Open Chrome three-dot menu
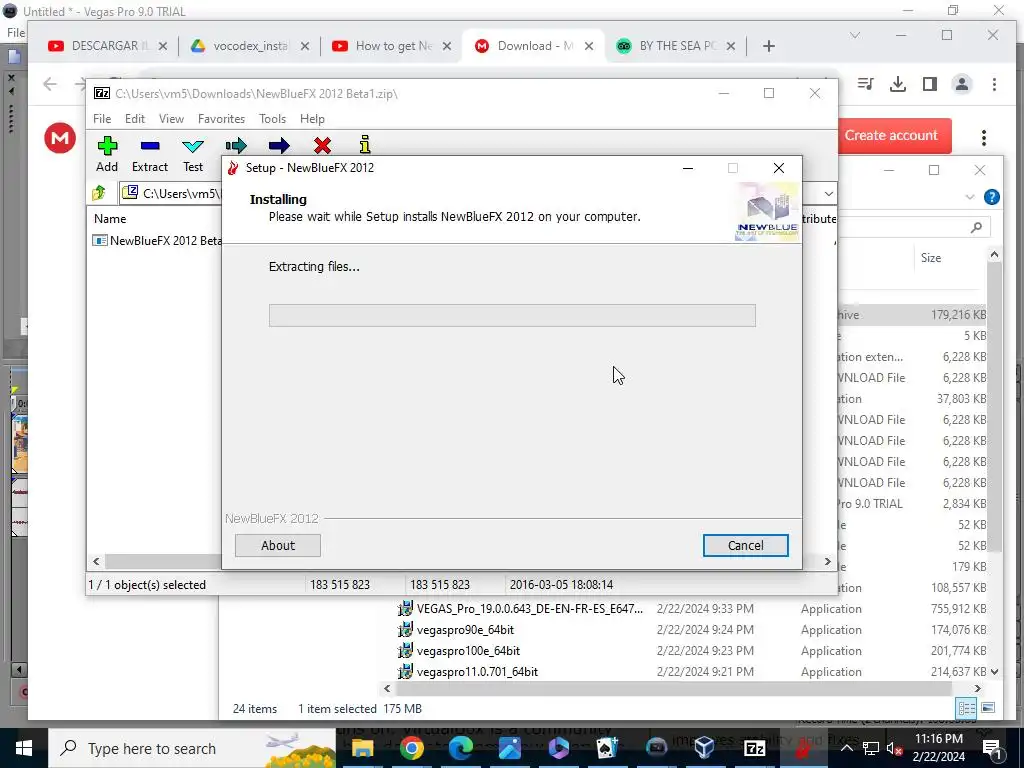This screenshot has width=1024, height=768. 994,84
